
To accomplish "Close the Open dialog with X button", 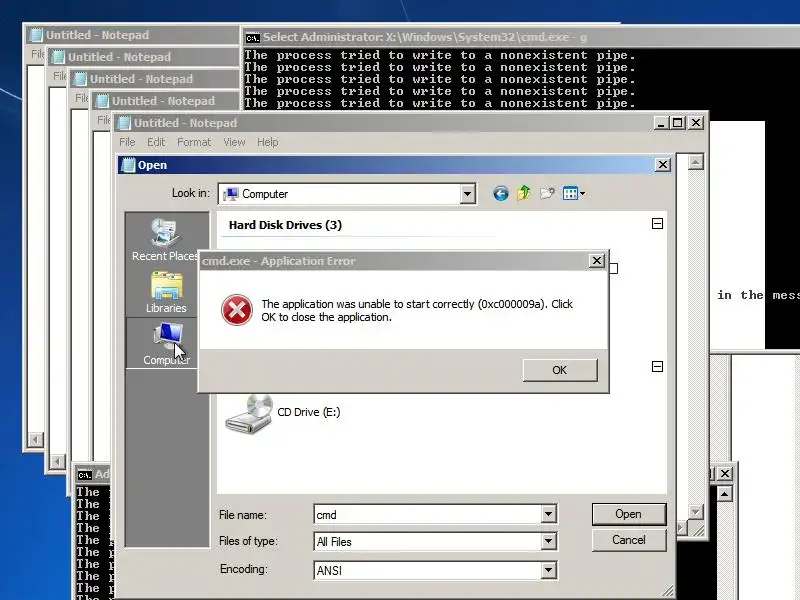I will [x=662, y=165].
